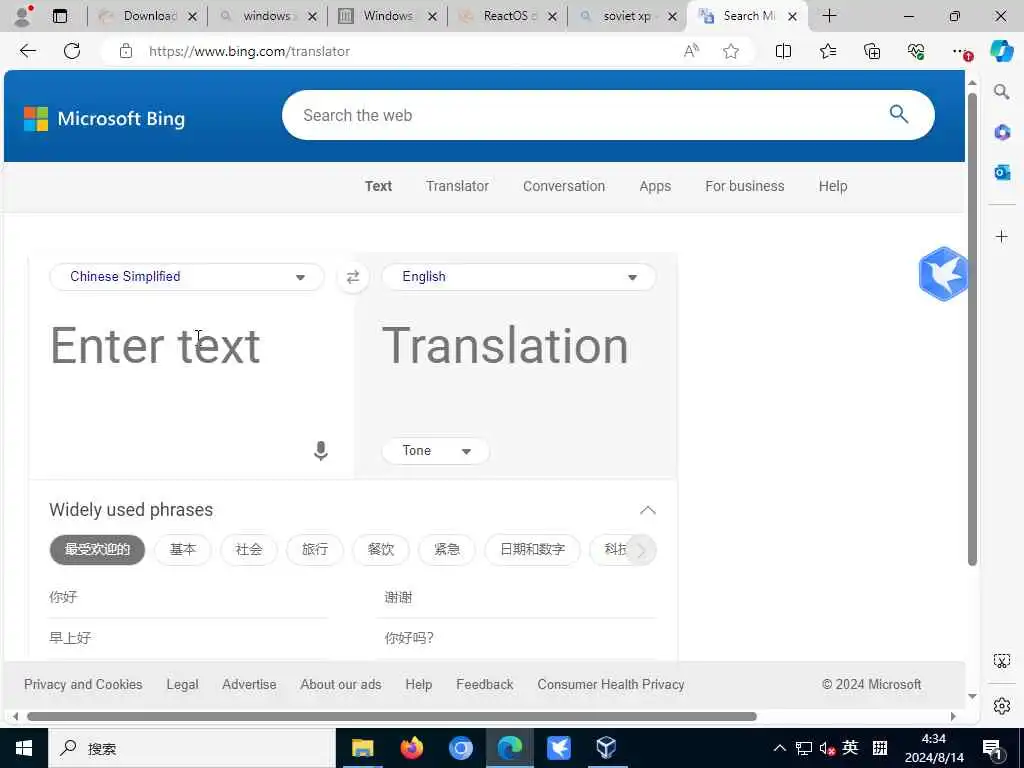Open Firefox from the taskbar

pyautogui.click(x=411, y=748)
